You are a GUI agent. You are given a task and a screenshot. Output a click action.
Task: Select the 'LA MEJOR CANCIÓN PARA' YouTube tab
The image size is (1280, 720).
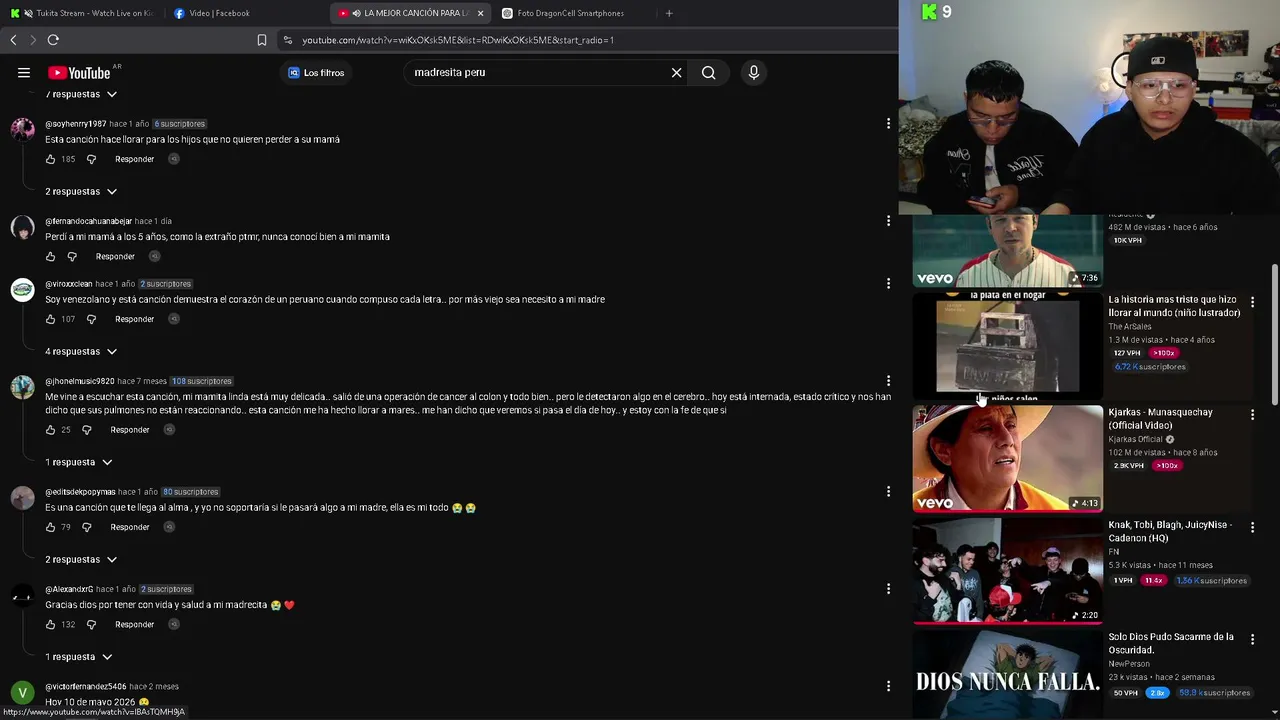click(410, 13)
